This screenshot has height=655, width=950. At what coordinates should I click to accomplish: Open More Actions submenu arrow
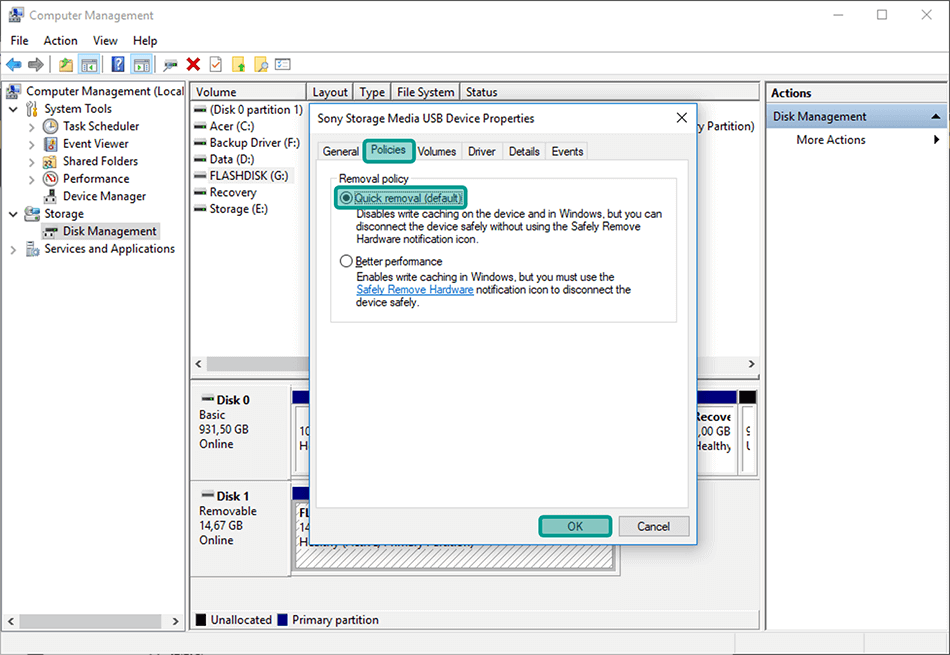937,140
